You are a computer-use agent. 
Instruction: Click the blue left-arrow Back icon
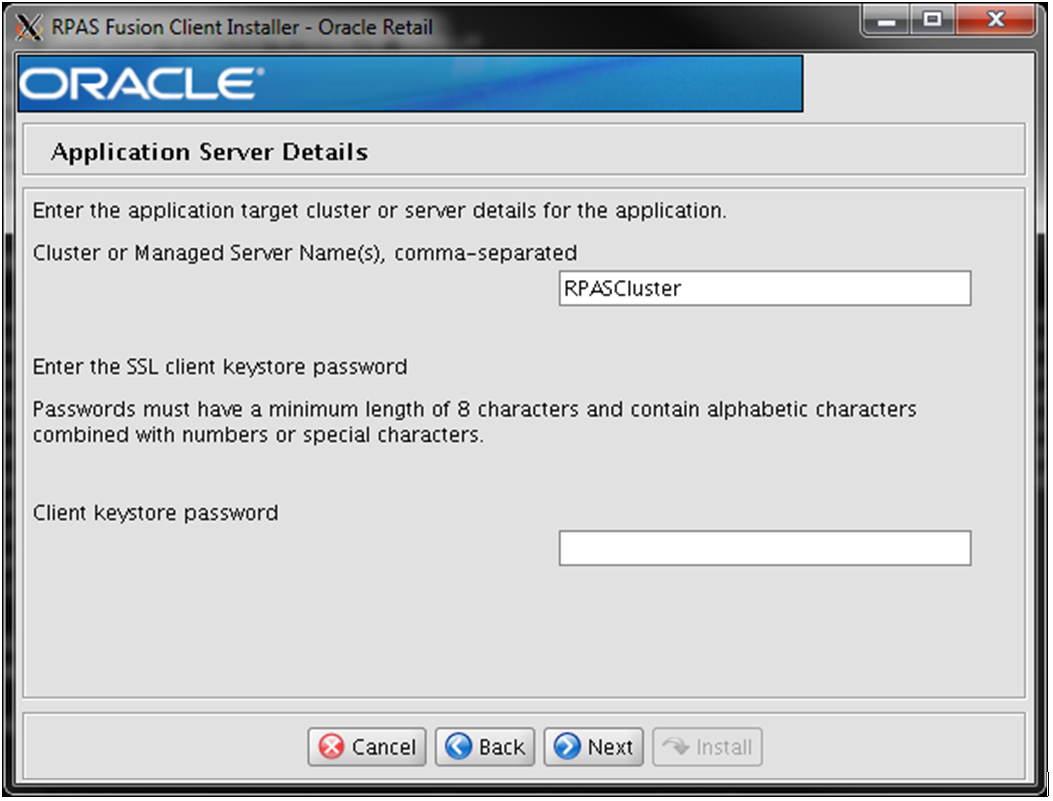click(459, 748)
